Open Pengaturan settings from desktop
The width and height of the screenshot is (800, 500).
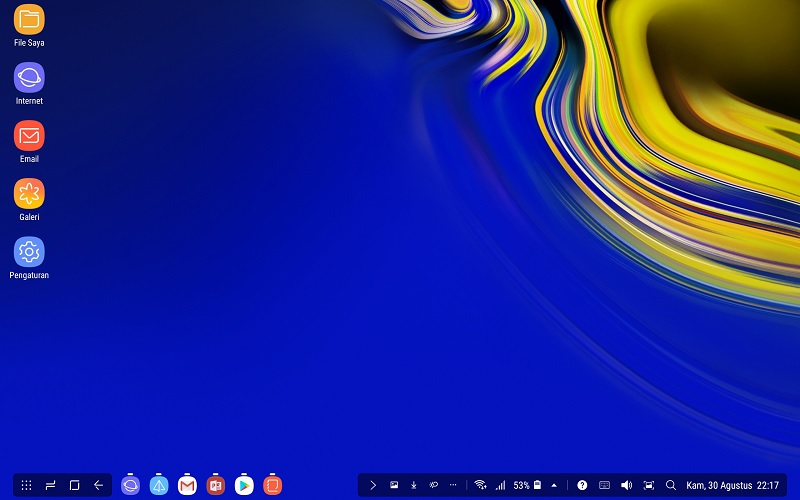29,252
